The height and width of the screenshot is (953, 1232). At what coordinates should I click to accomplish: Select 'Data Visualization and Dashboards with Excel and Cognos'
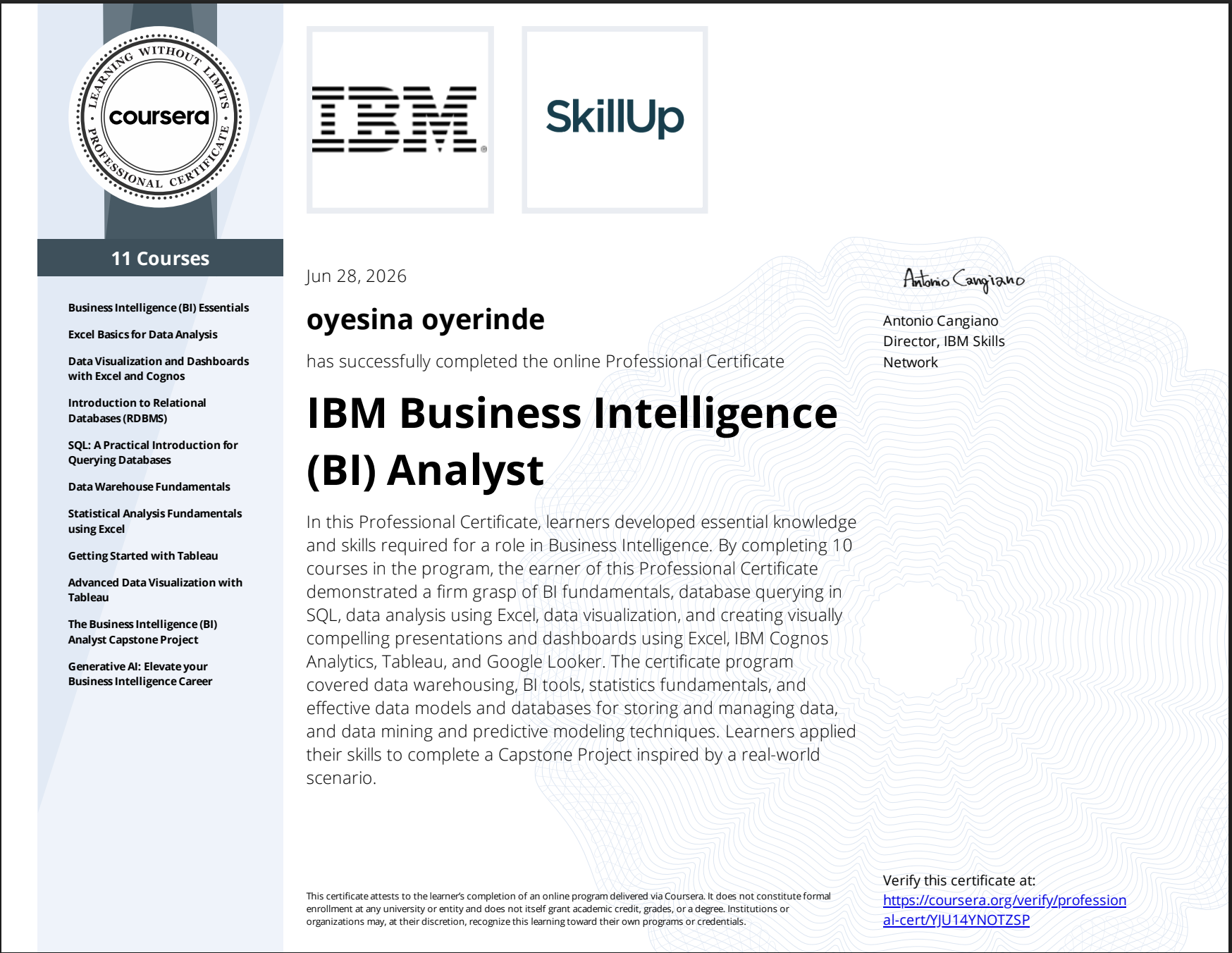pyautogui.click(x=159, y=369)
